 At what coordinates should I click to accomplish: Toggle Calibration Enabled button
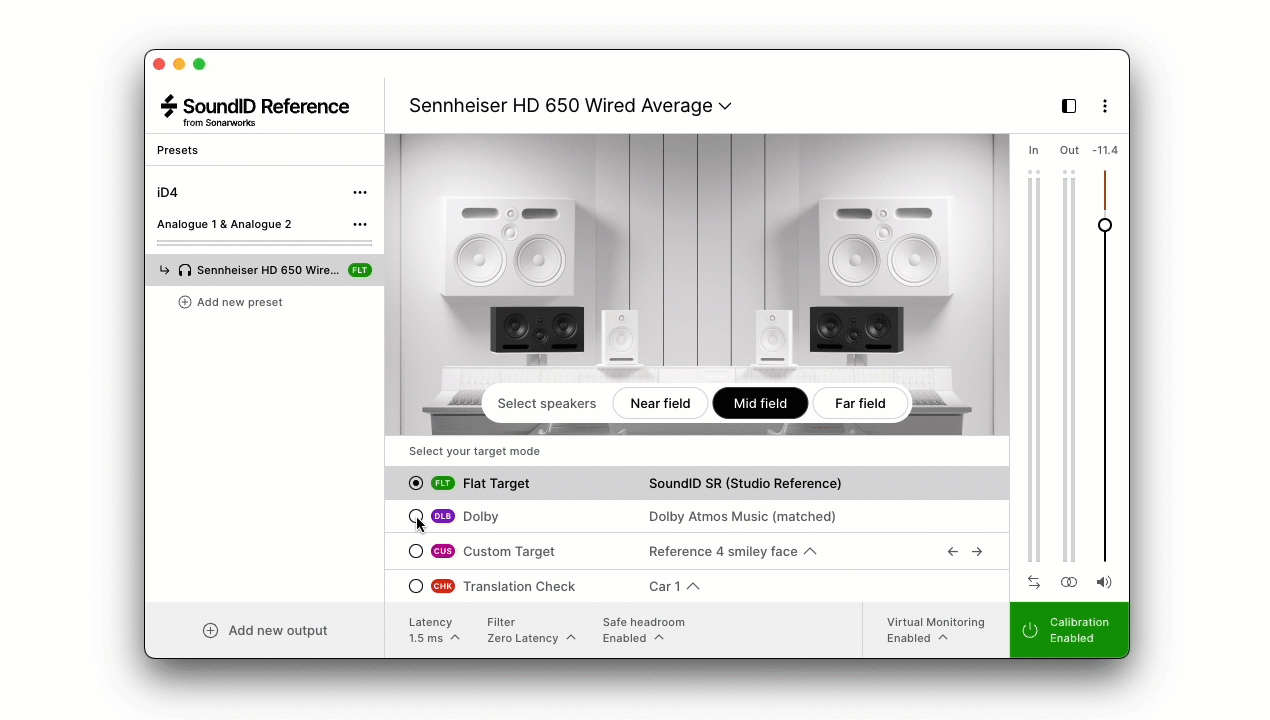1069,630
